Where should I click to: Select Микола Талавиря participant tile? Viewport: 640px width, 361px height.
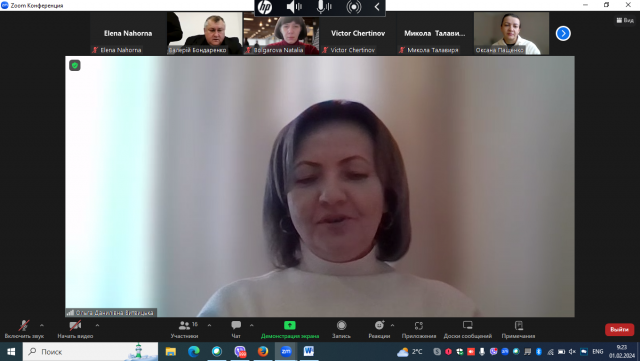point(435,33)
